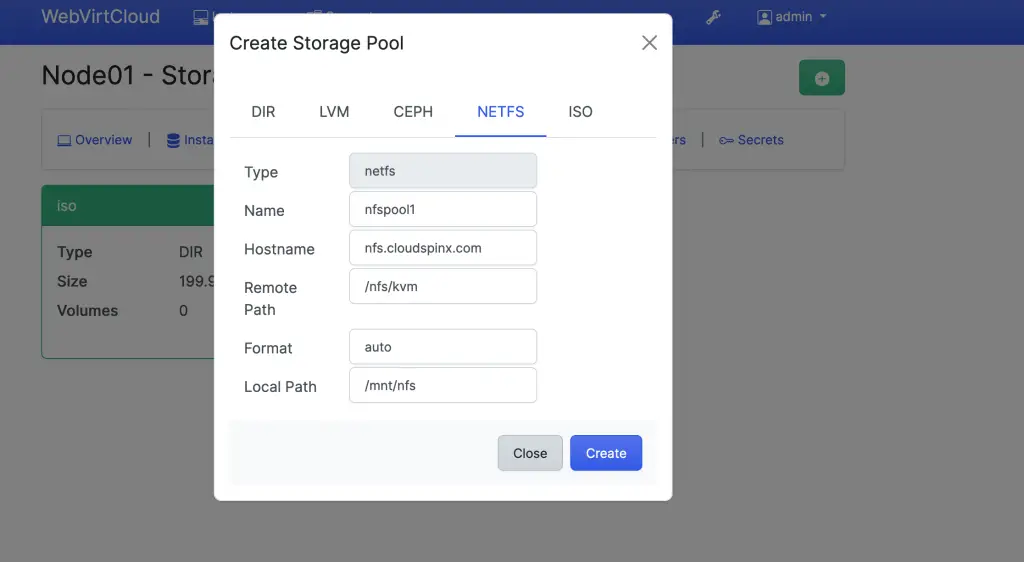Open the admin user dropdown
This screenshot has height=562, width=1024.
pos(792,17)
